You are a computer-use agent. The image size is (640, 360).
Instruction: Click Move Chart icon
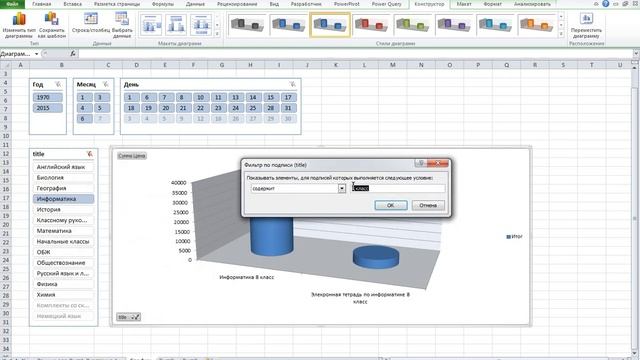(587, 19)
